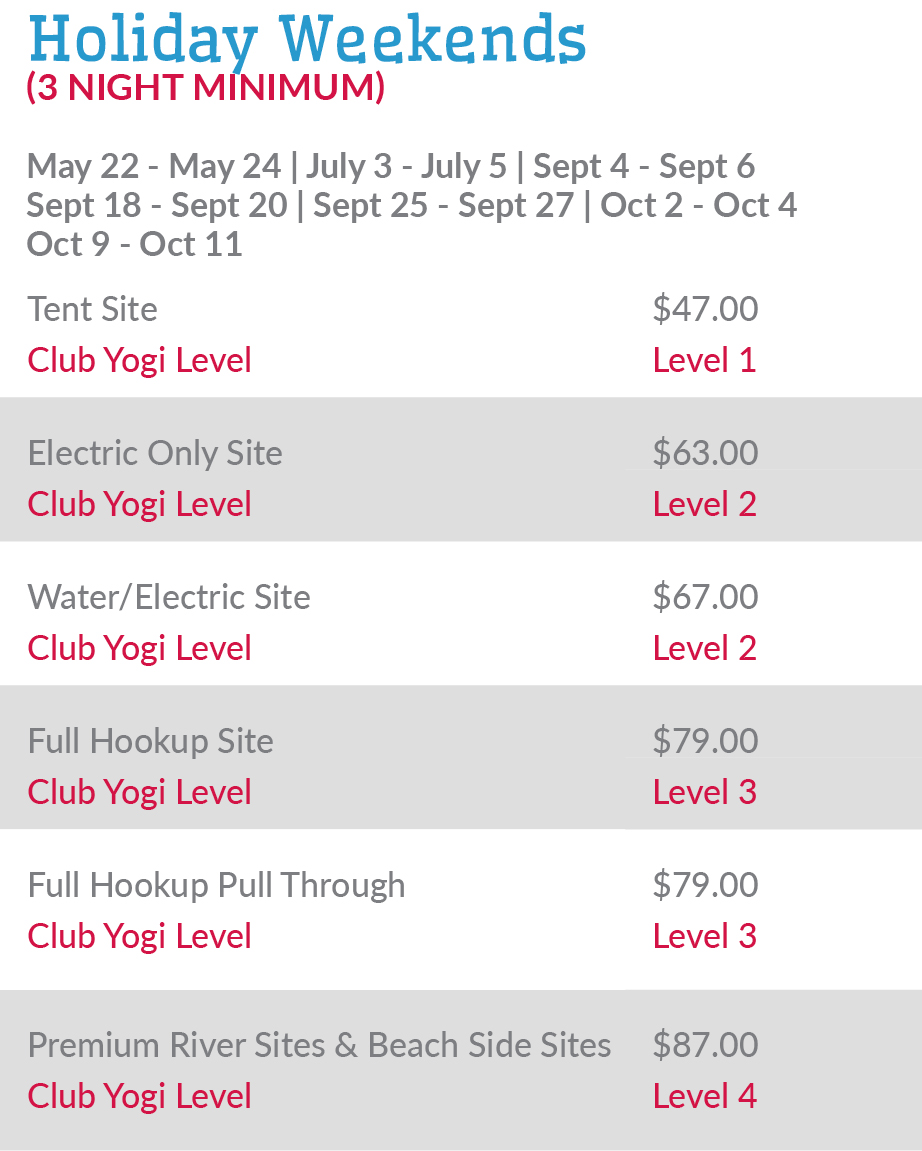Select the Electric Only Site label
922x1151 pixels.
click(155, 453)
